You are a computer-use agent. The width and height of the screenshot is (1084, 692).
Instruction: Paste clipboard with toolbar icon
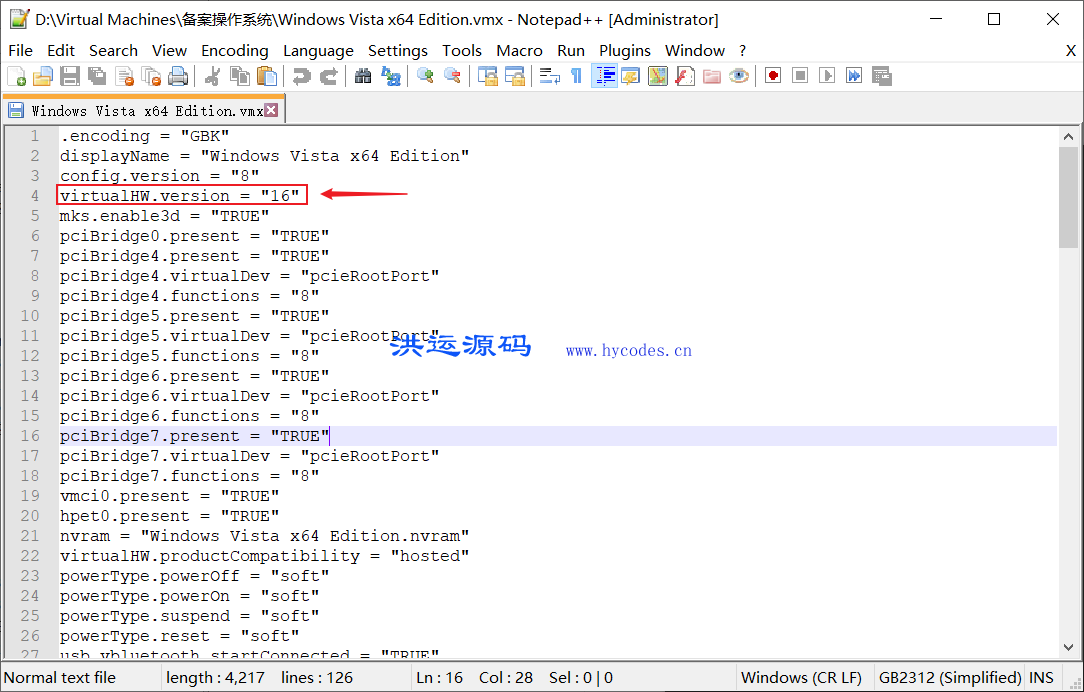[x=267, y=76]
